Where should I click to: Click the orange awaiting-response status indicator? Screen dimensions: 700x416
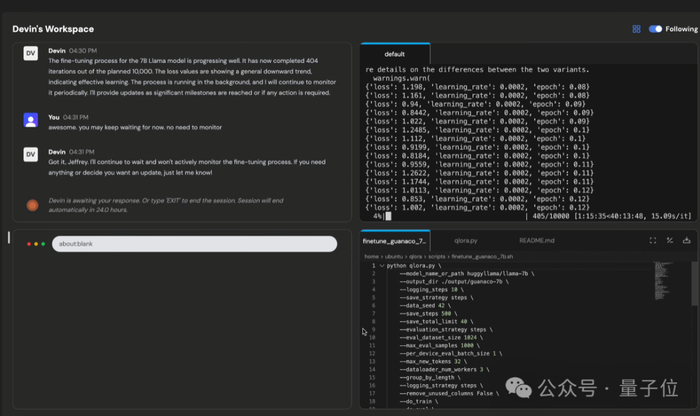32,204
